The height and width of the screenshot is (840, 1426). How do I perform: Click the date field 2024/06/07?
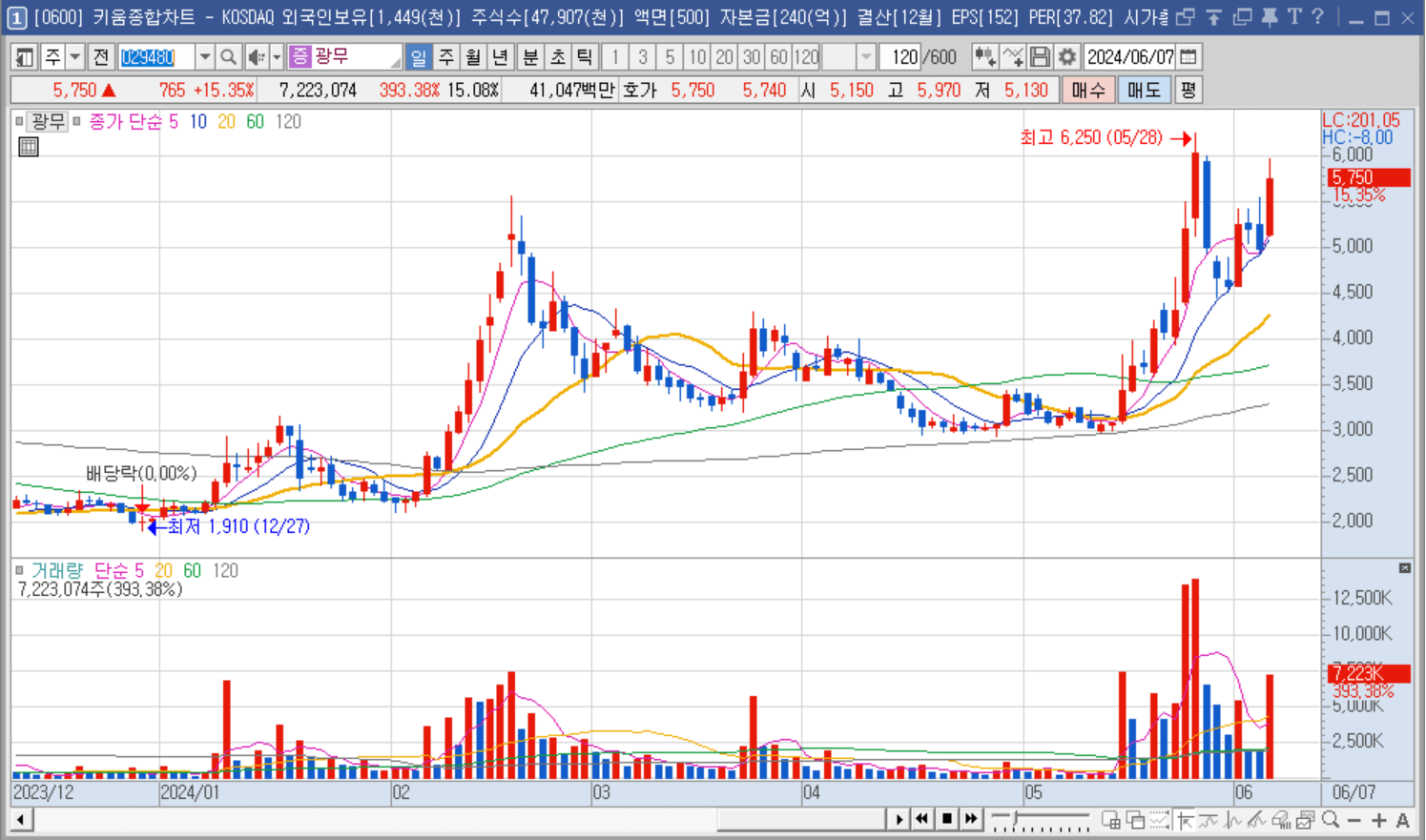point(1130,57)
